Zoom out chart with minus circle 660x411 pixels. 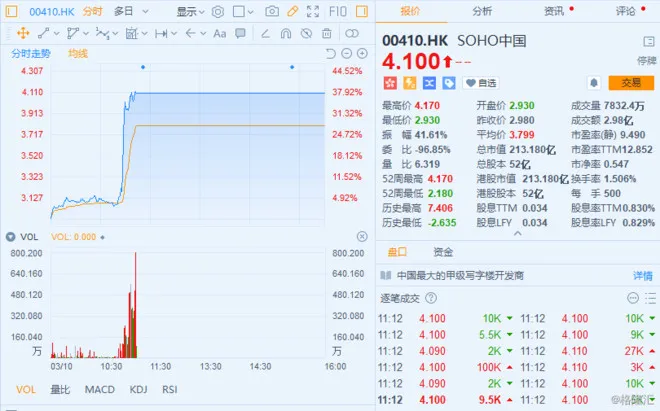(x=346, y=53)
